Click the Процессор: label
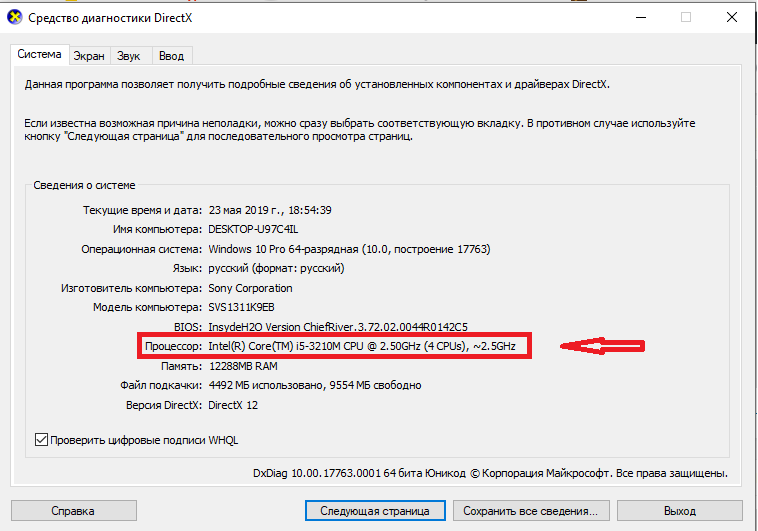 (x=174, y=347)
